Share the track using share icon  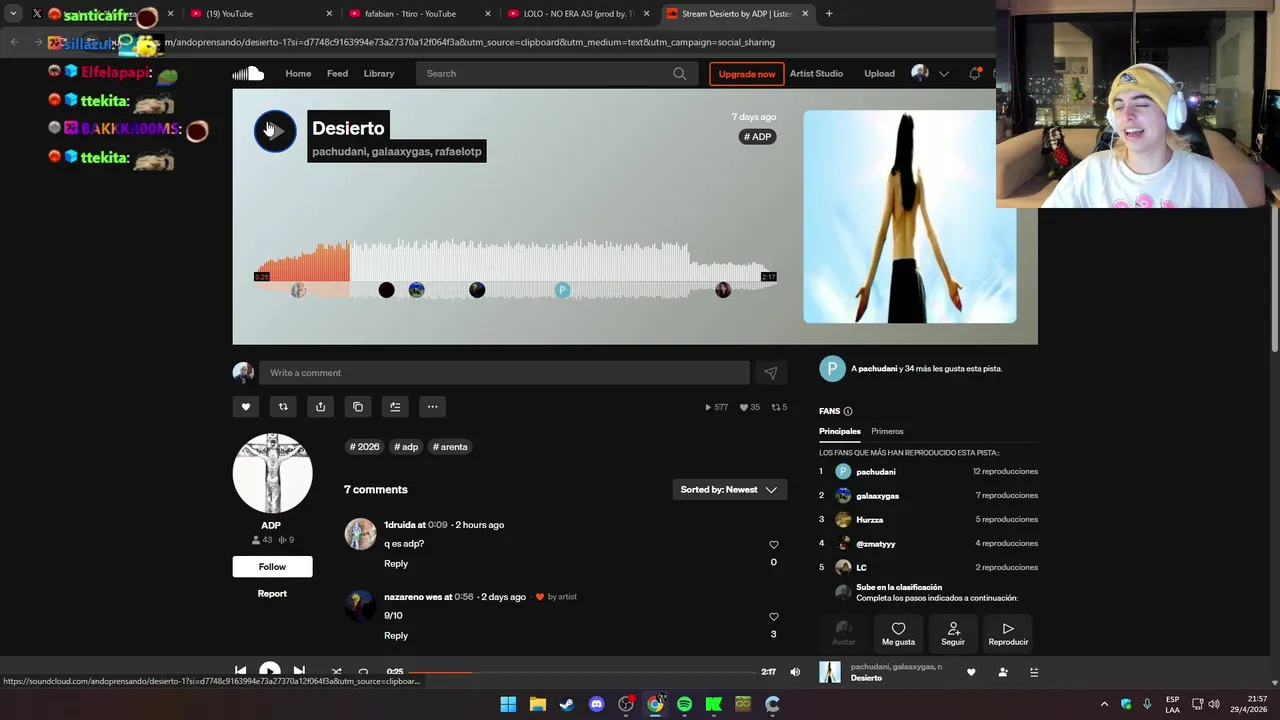tap(320, 407)
